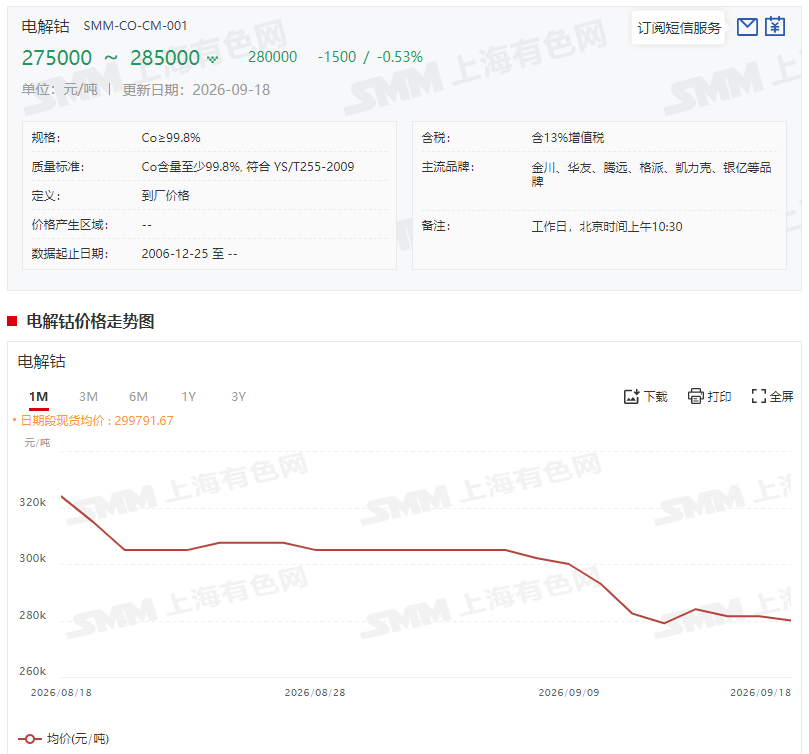Switch to the 6M time range
This screenshot has width=809, height=754.
(138, 397)
